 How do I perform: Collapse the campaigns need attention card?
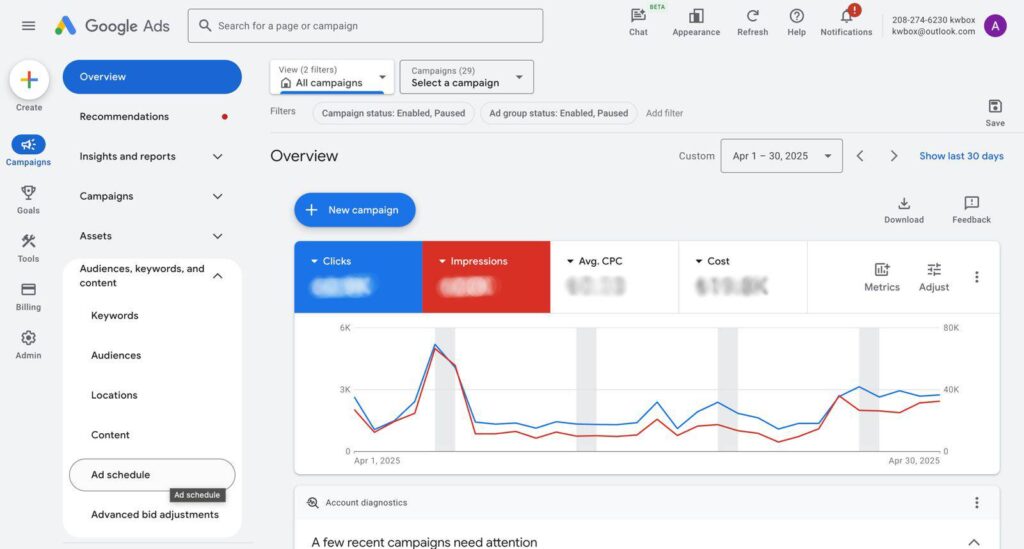click(x=974, y=542)
